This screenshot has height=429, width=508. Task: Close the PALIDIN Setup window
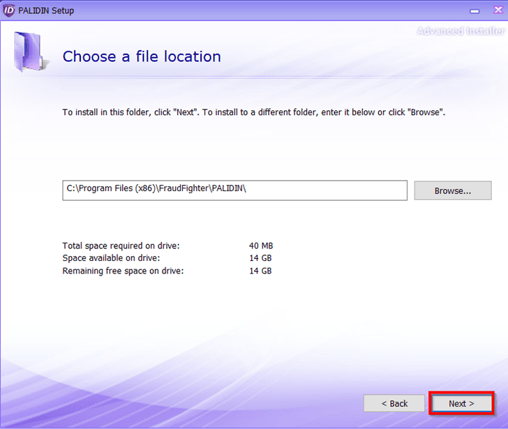pyautogui.click(x=498, y=10)
